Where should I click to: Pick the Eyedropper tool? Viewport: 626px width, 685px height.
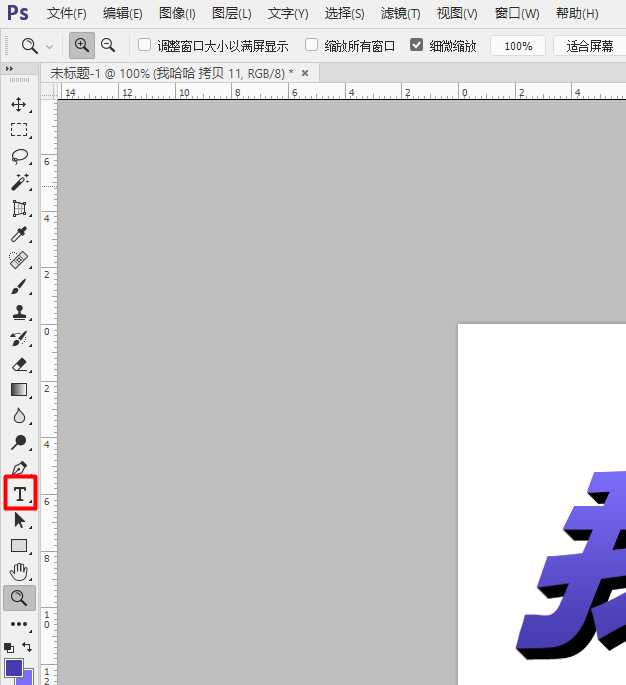coord(19,234)
